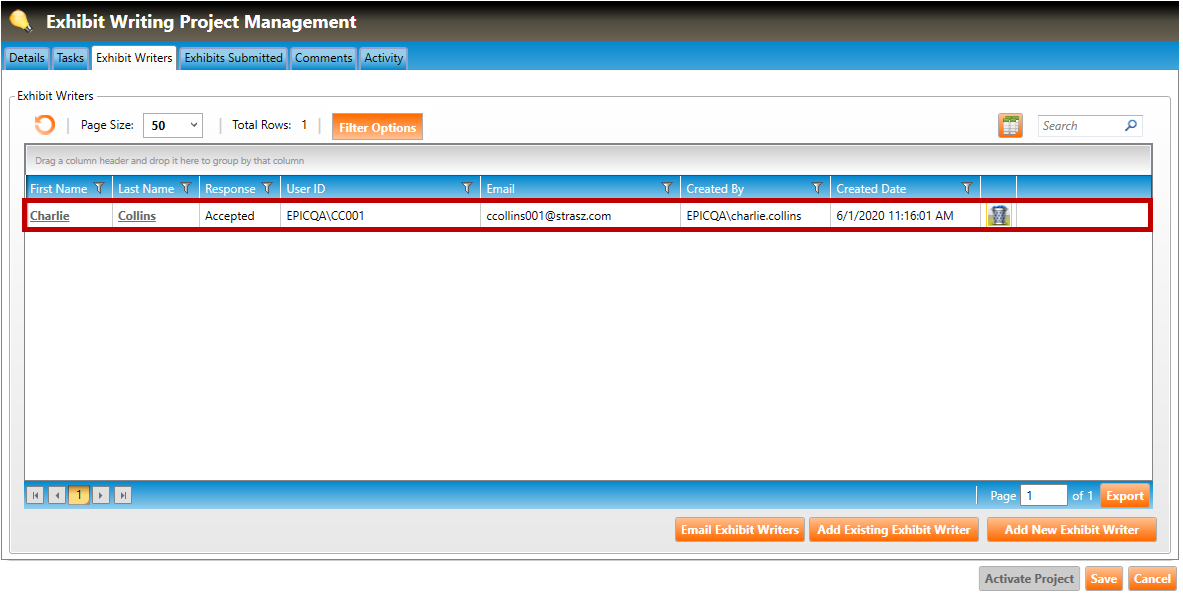Expand the Page Size dropdown
The height and width of the screenshot is (596, 1183).
tap(193, 126)
